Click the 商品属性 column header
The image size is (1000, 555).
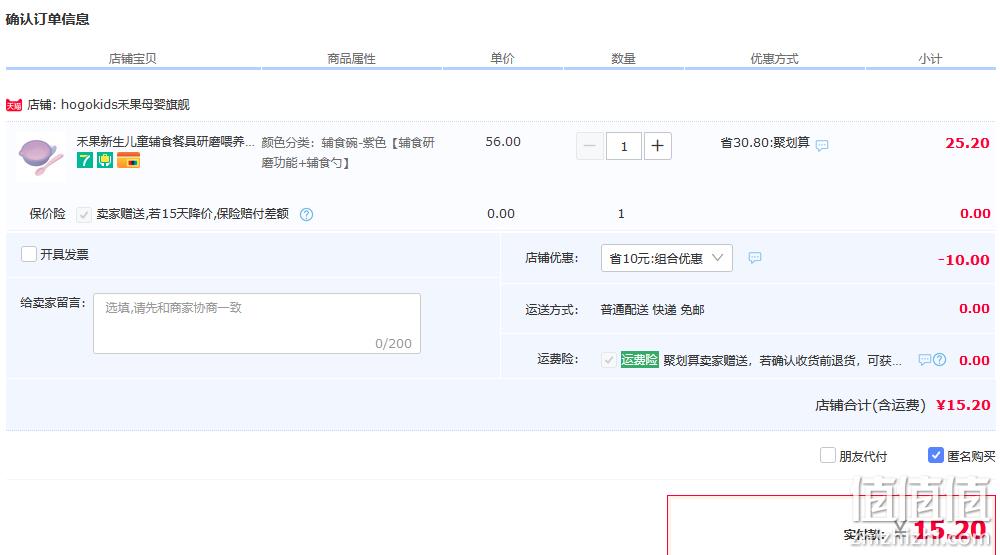coord(351,59)
